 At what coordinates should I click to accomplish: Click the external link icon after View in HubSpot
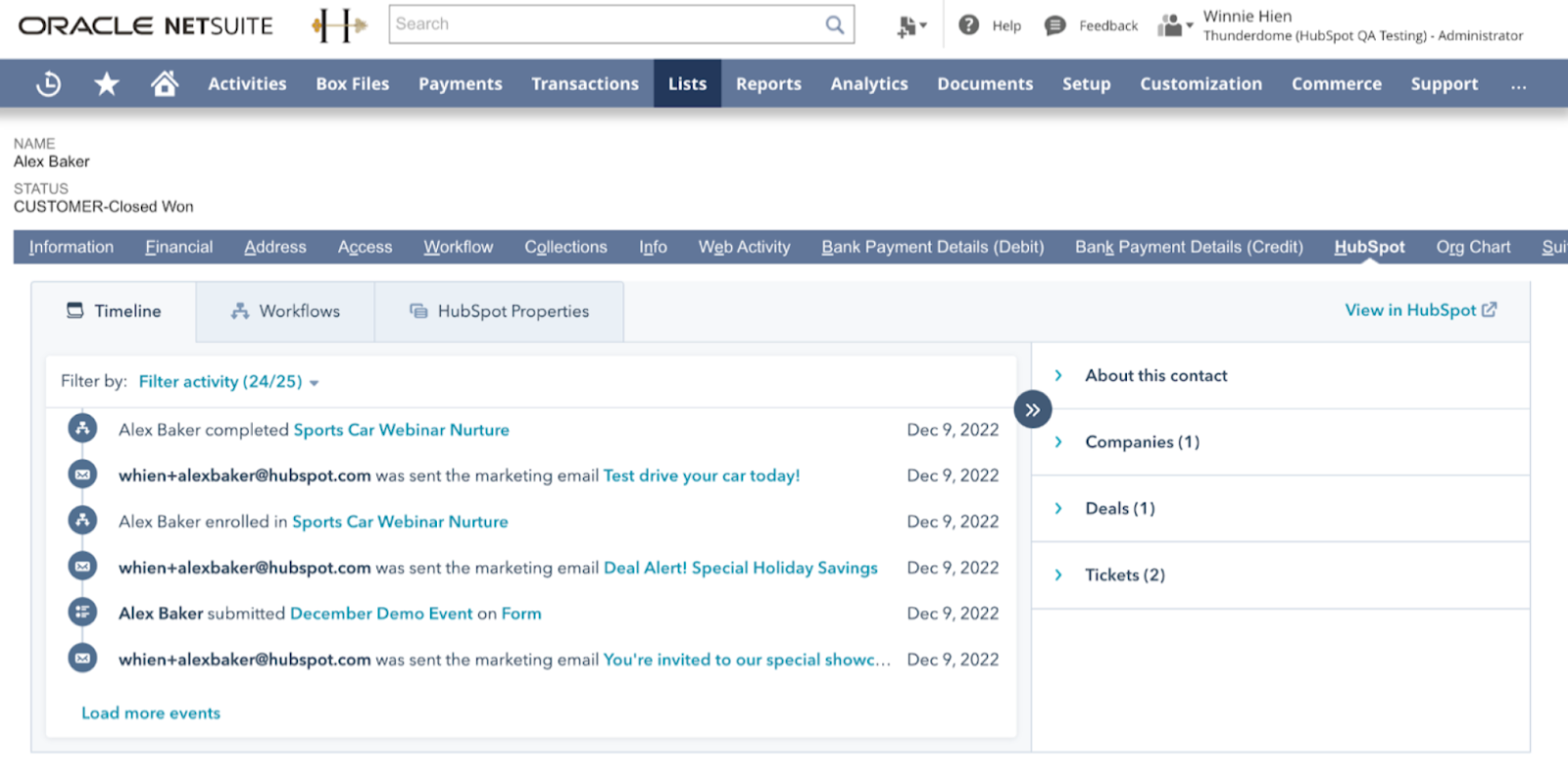1490,310
